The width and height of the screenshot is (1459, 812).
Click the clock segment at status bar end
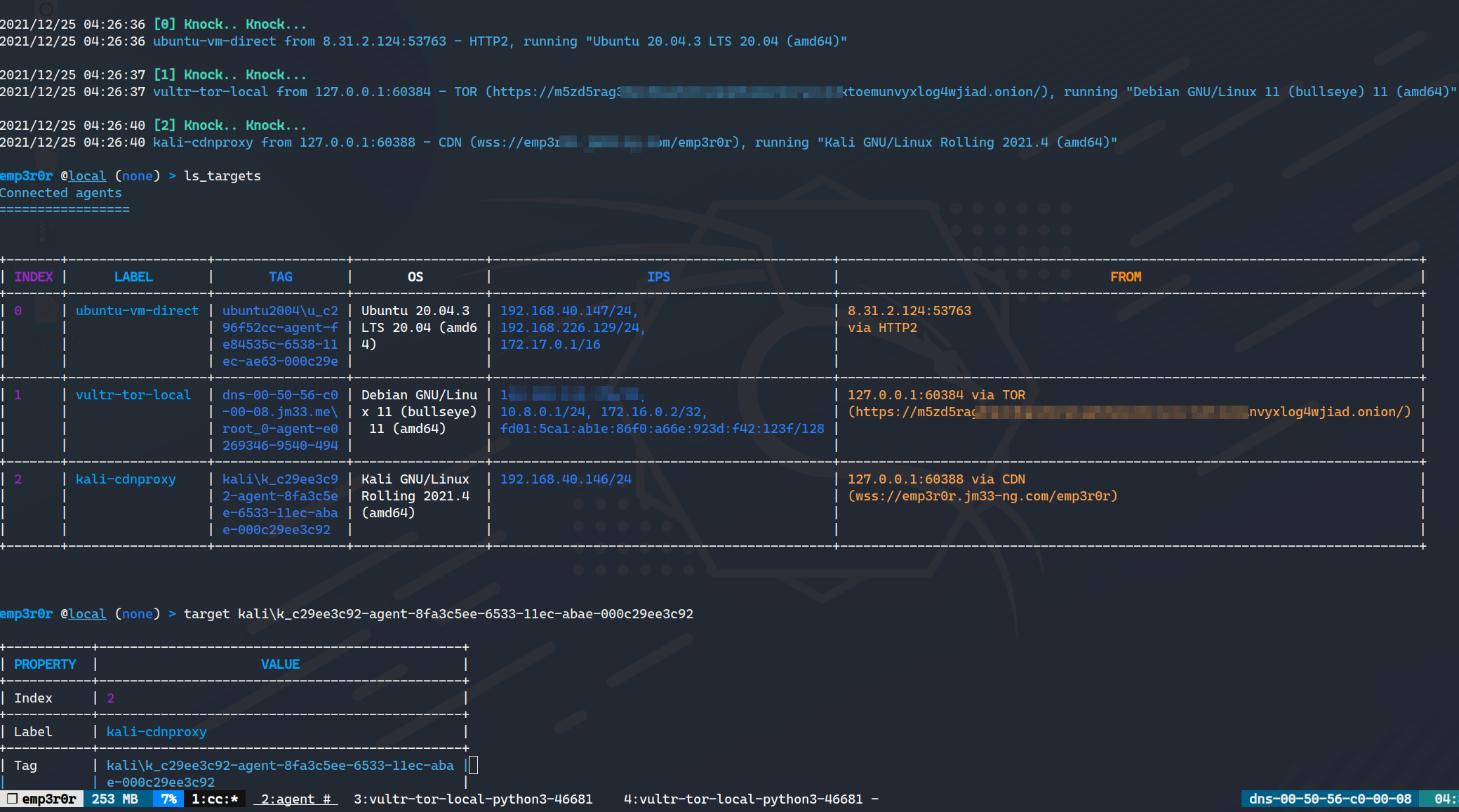tap(1444, 799)
